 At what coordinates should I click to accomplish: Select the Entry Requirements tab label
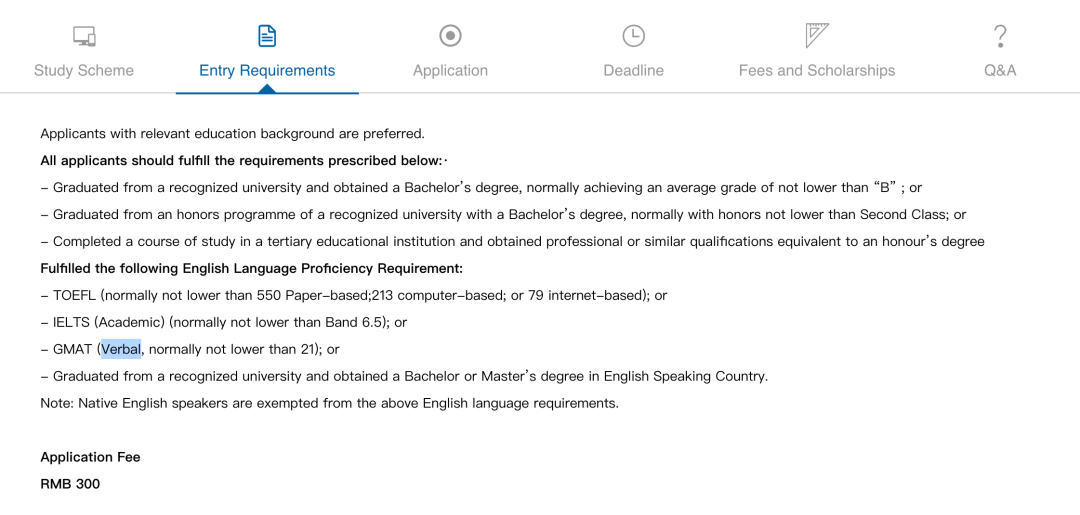[267, 70]
